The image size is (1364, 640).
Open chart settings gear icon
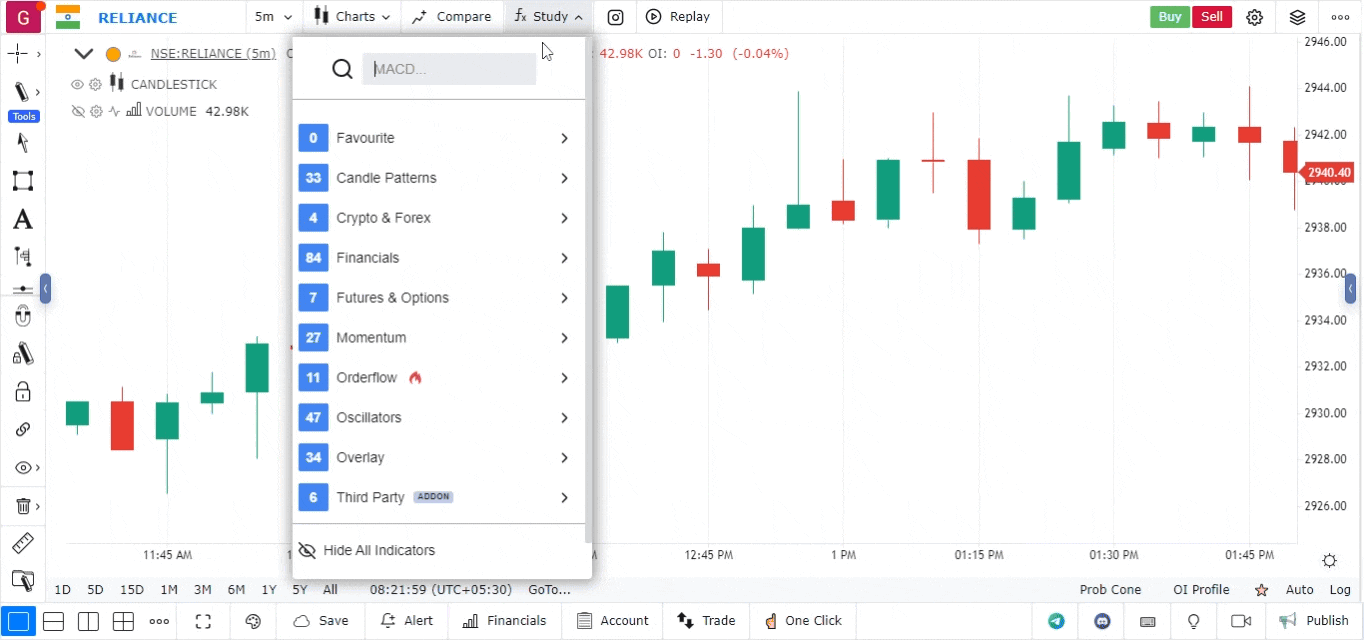point(1254,17)
